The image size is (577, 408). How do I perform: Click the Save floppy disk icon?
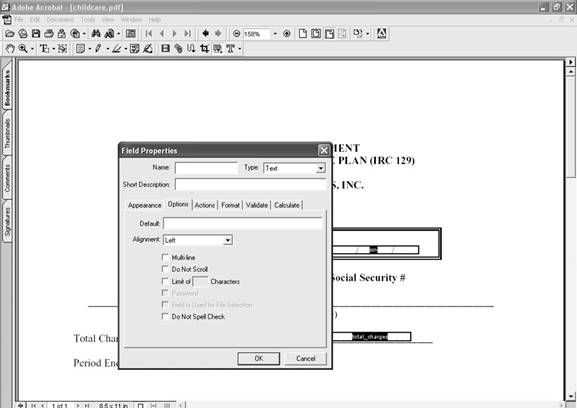click(x=36, y=34)
